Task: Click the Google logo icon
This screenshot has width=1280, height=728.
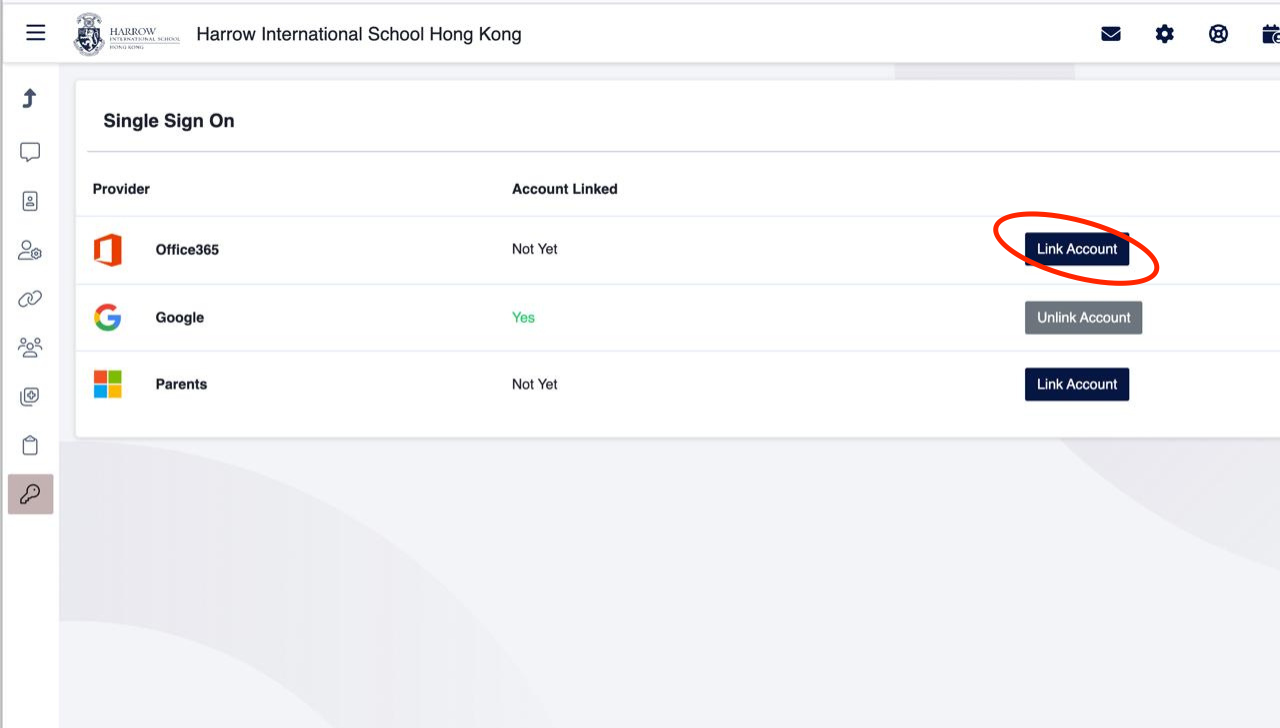Action: pos(108,318)
